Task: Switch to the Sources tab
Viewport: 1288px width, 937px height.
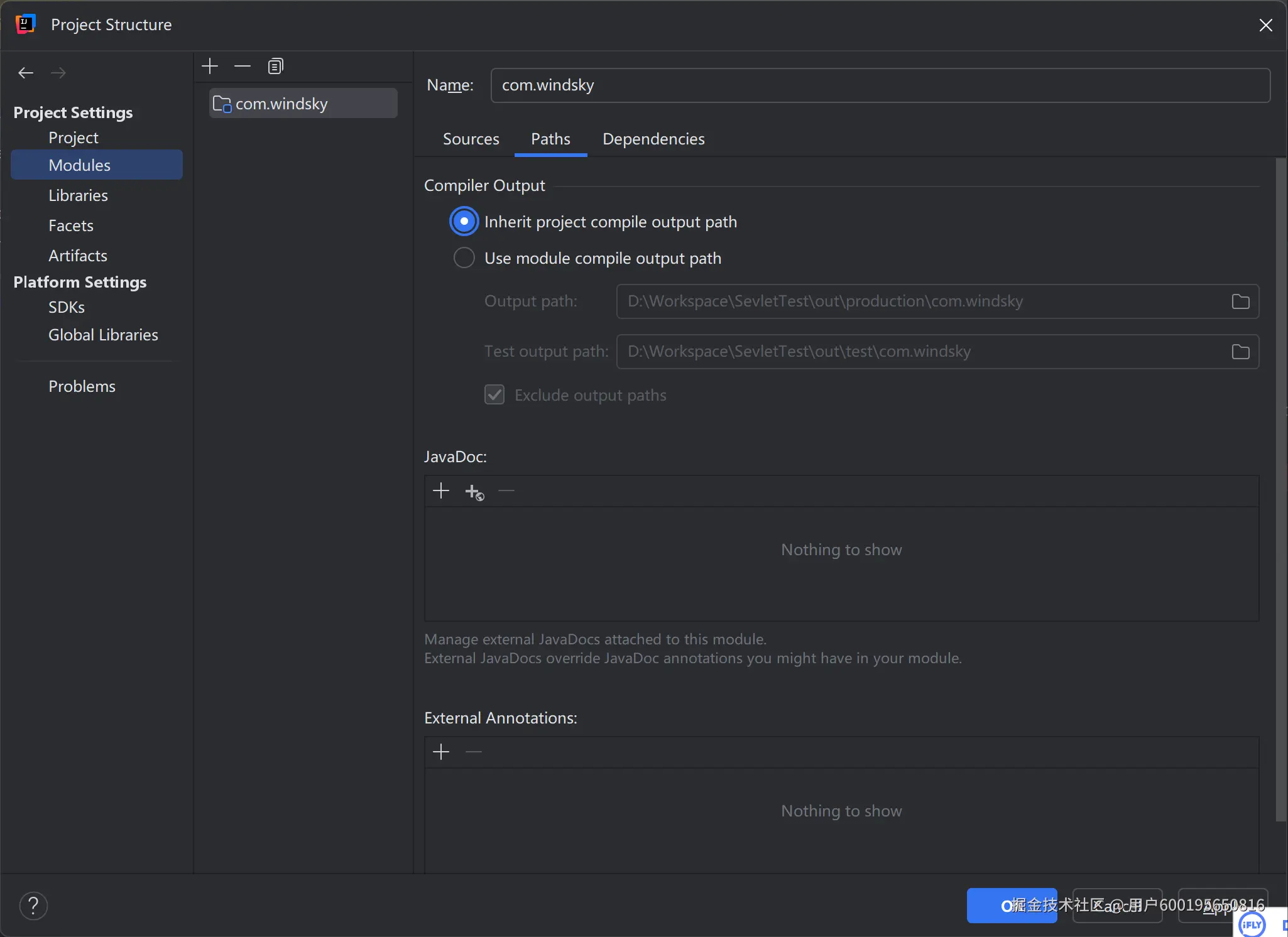Action: coord(471,139)
